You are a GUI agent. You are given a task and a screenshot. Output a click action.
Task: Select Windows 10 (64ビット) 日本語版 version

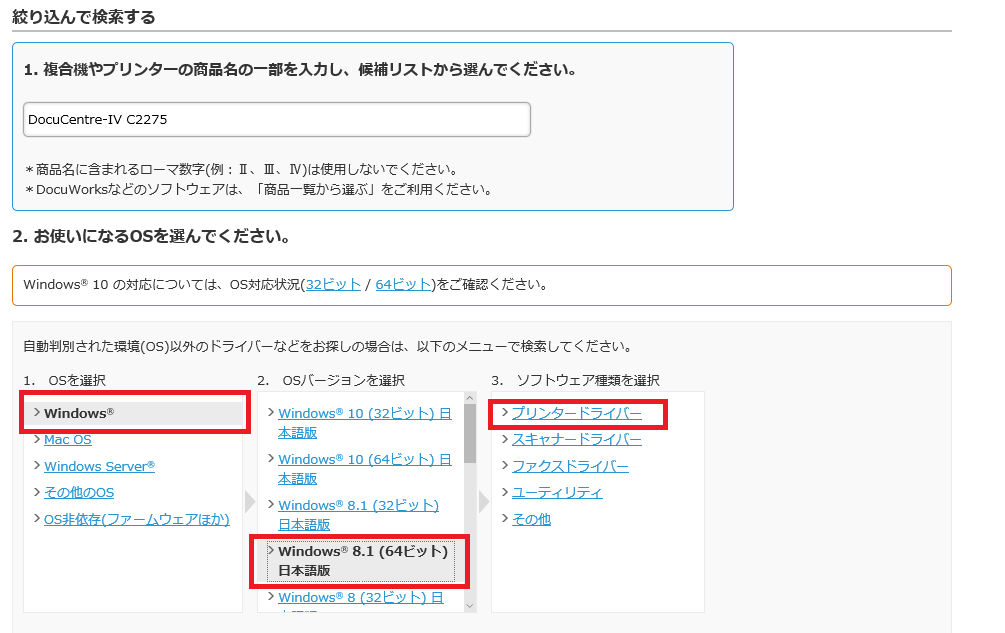tap(363, 468)
